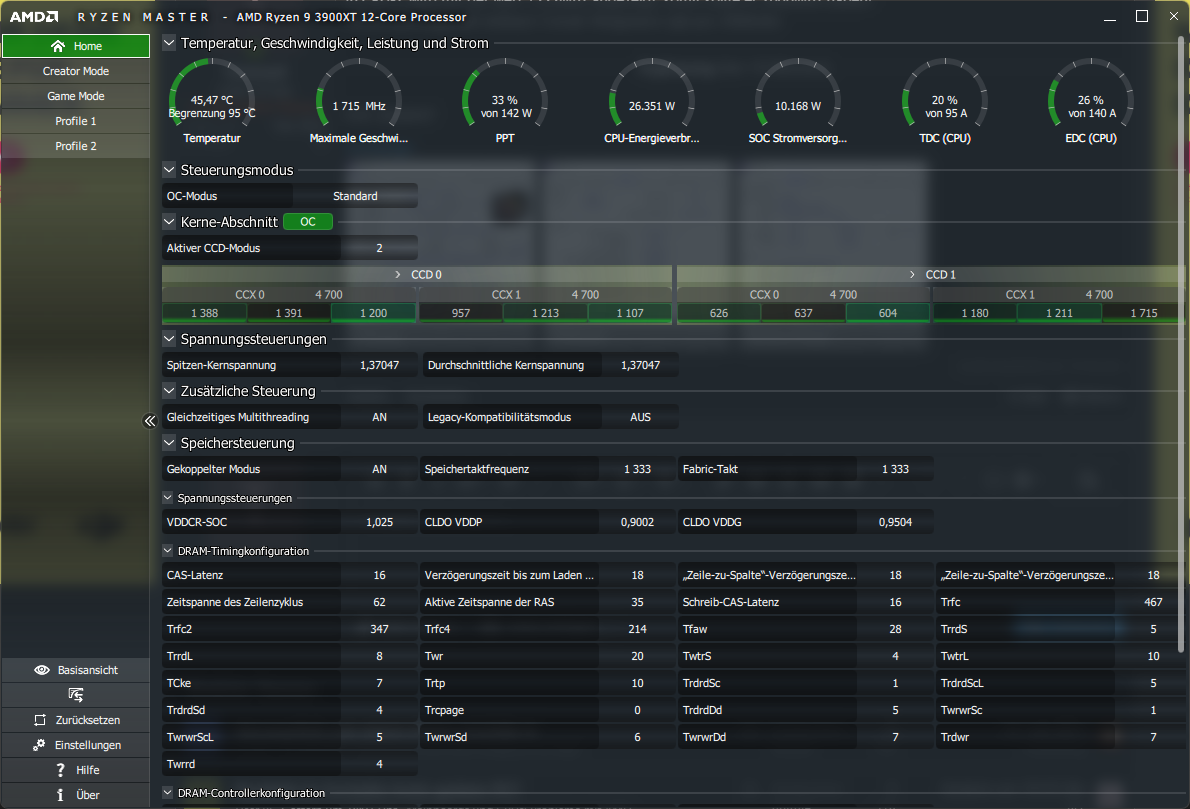Toggle the green OC badge in Kerne-Abschnitt

coord(307,222)
